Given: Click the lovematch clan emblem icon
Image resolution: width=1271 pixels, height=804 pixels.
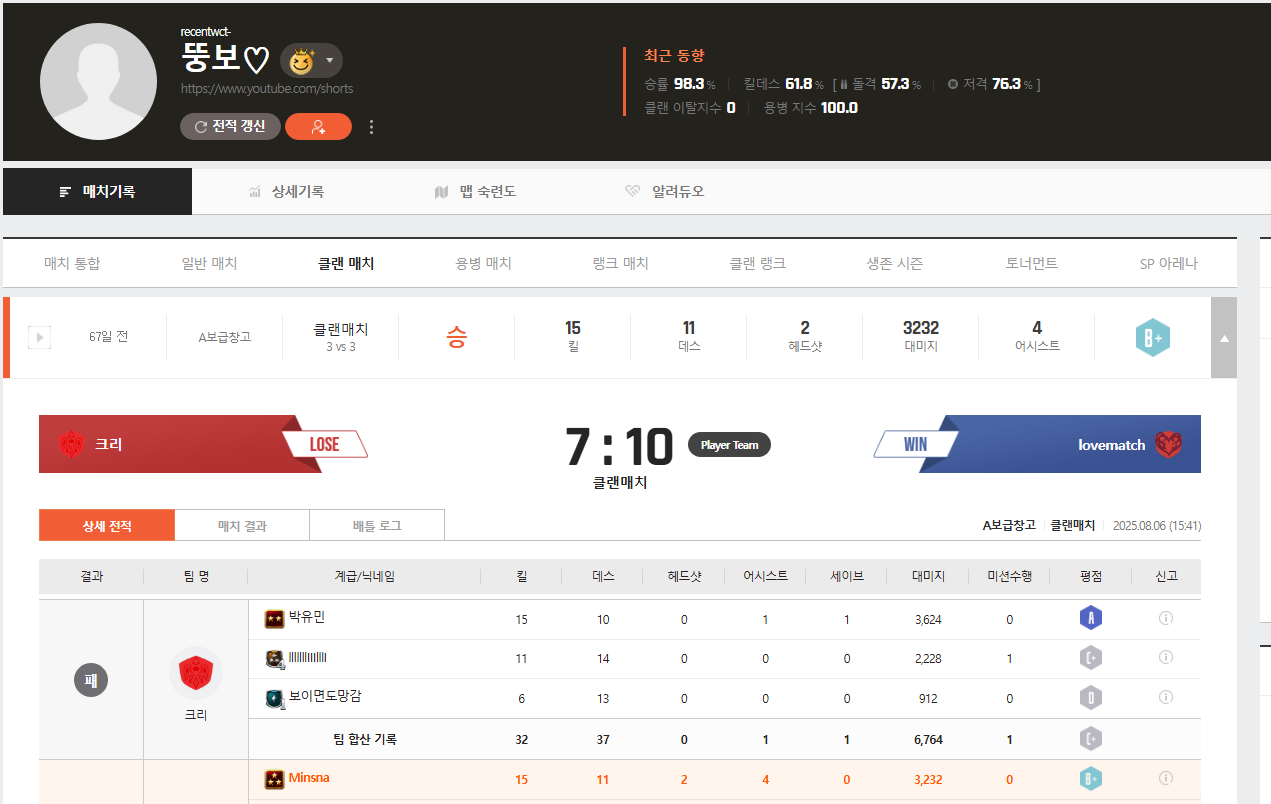Looking at the screenshot, I should click(1168, 444).
